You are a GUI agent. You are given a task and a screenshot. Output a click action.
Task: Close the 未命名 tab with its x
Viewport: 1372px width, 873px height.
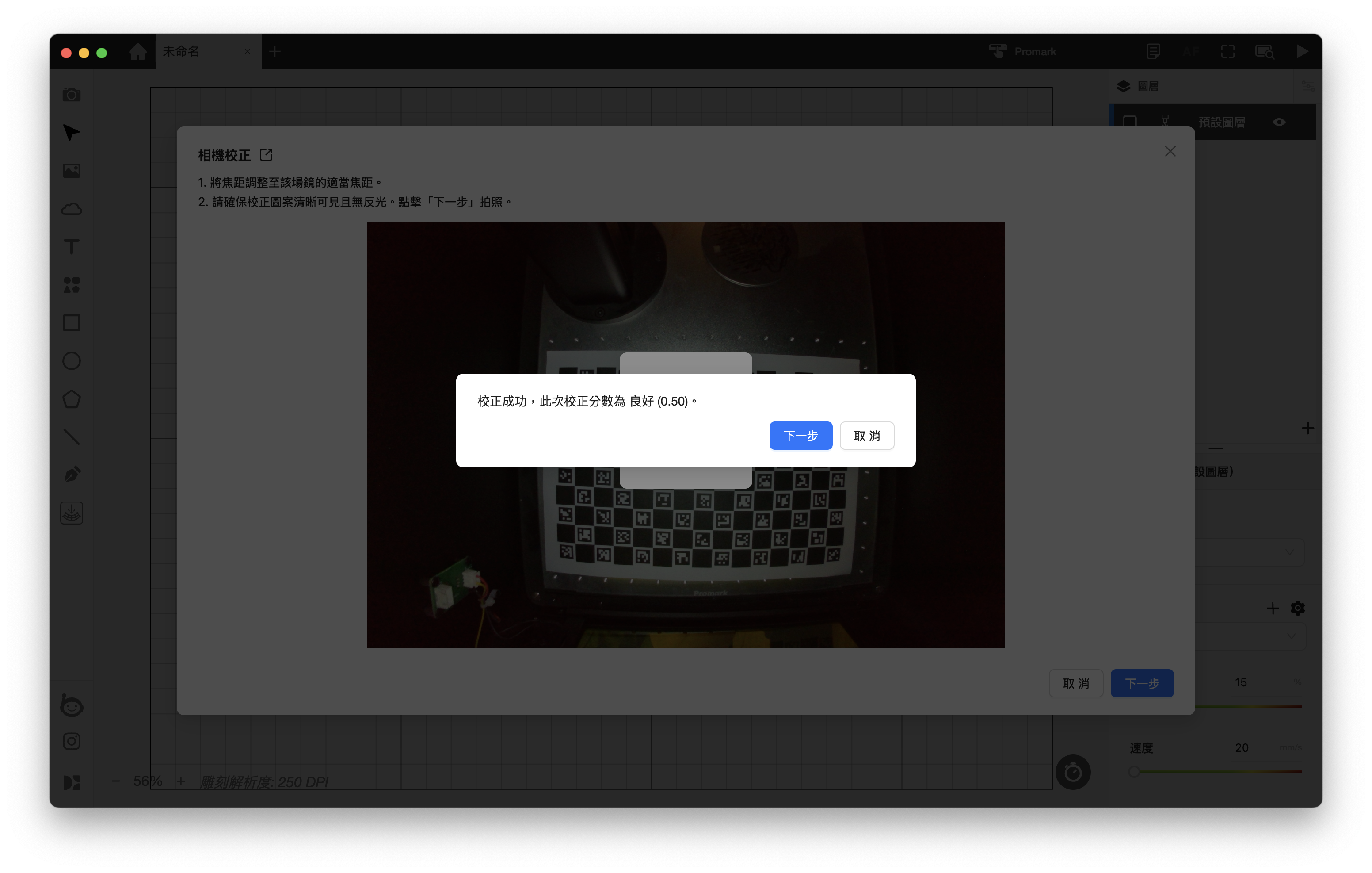click(x=247, y=52)
